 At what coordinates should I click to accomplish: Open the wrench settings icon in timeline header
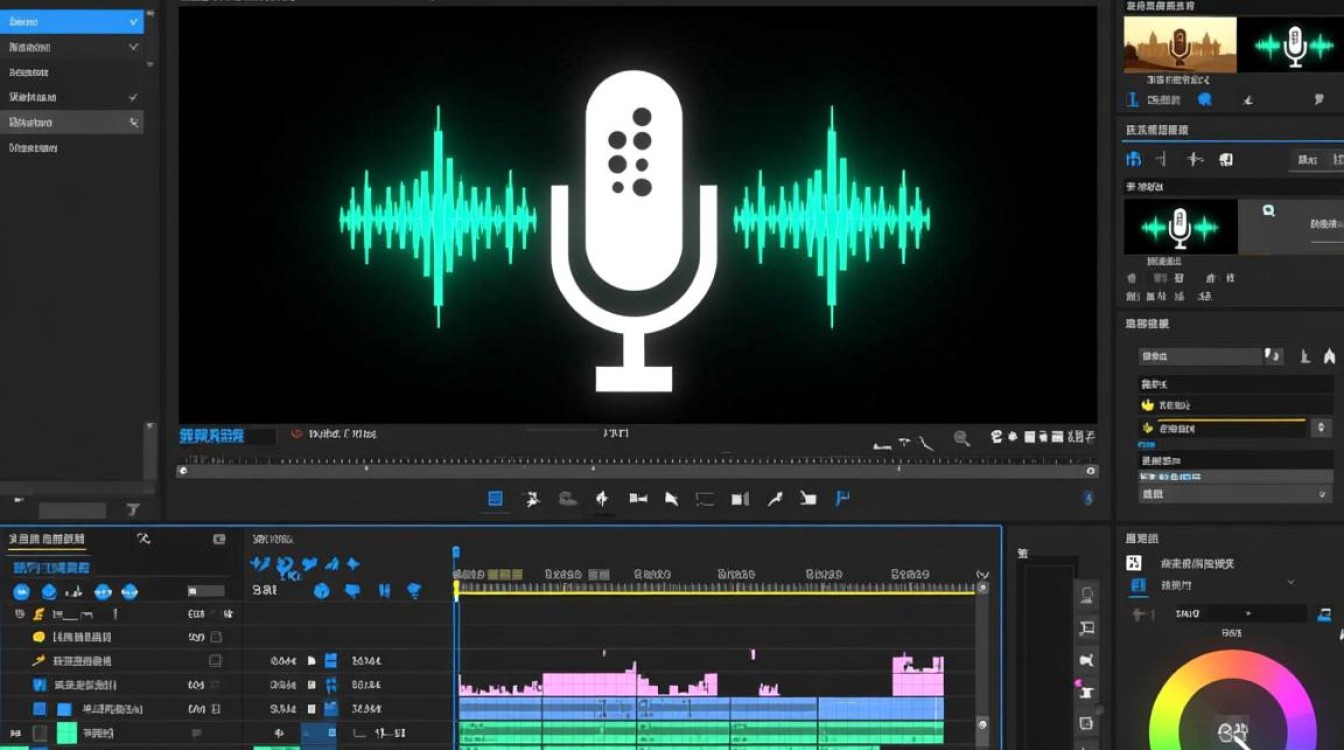pyautogui.click(x=143, y=539)
